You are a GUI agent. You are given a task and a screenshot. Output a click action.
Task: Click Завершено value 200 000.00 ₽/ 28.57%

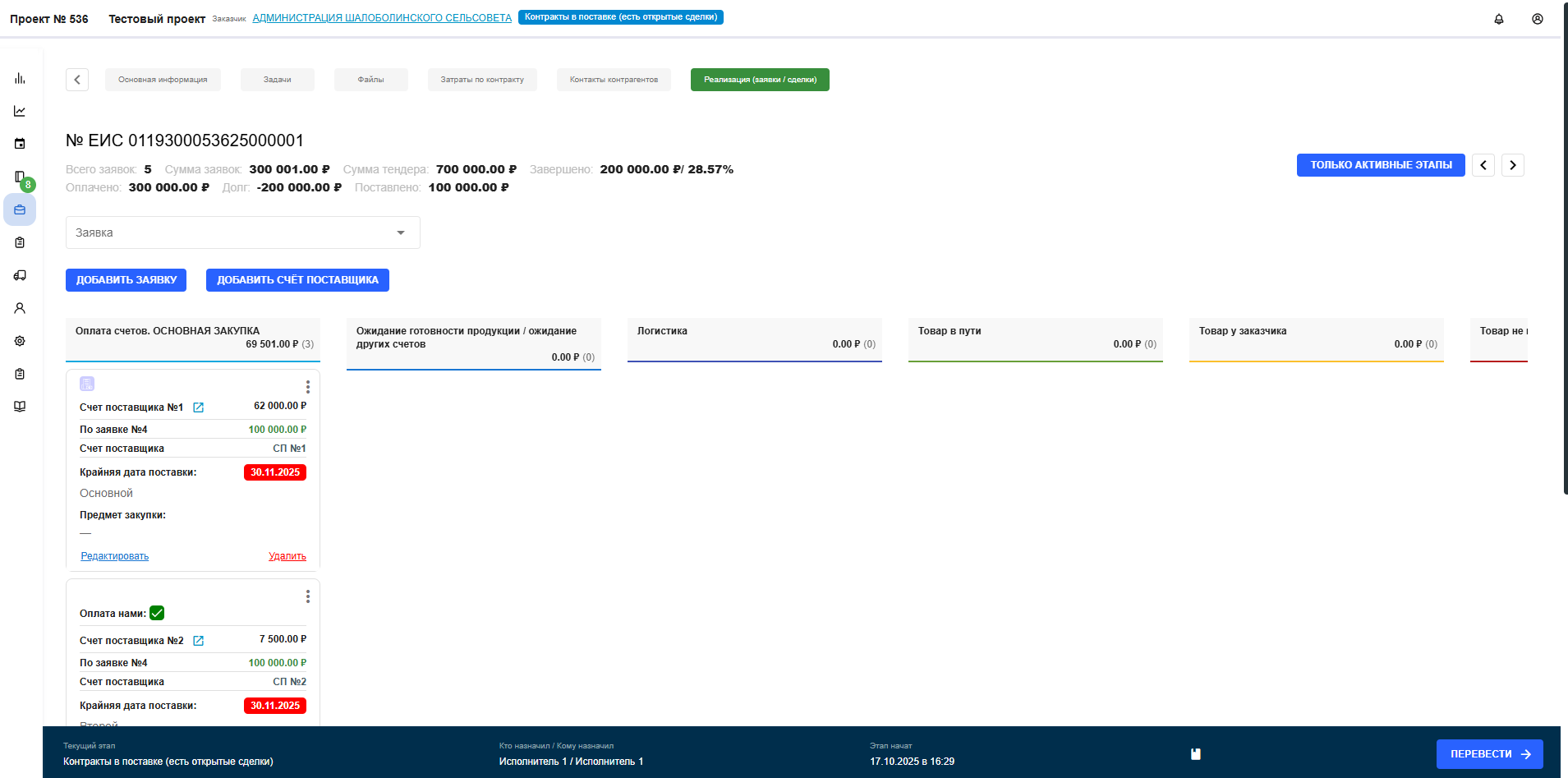[x=667, y=169]
